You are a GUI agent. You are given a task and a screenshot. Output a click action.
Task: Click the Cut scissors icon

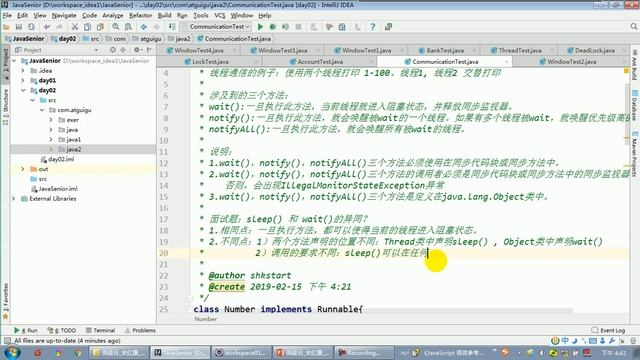pos(75,27)
